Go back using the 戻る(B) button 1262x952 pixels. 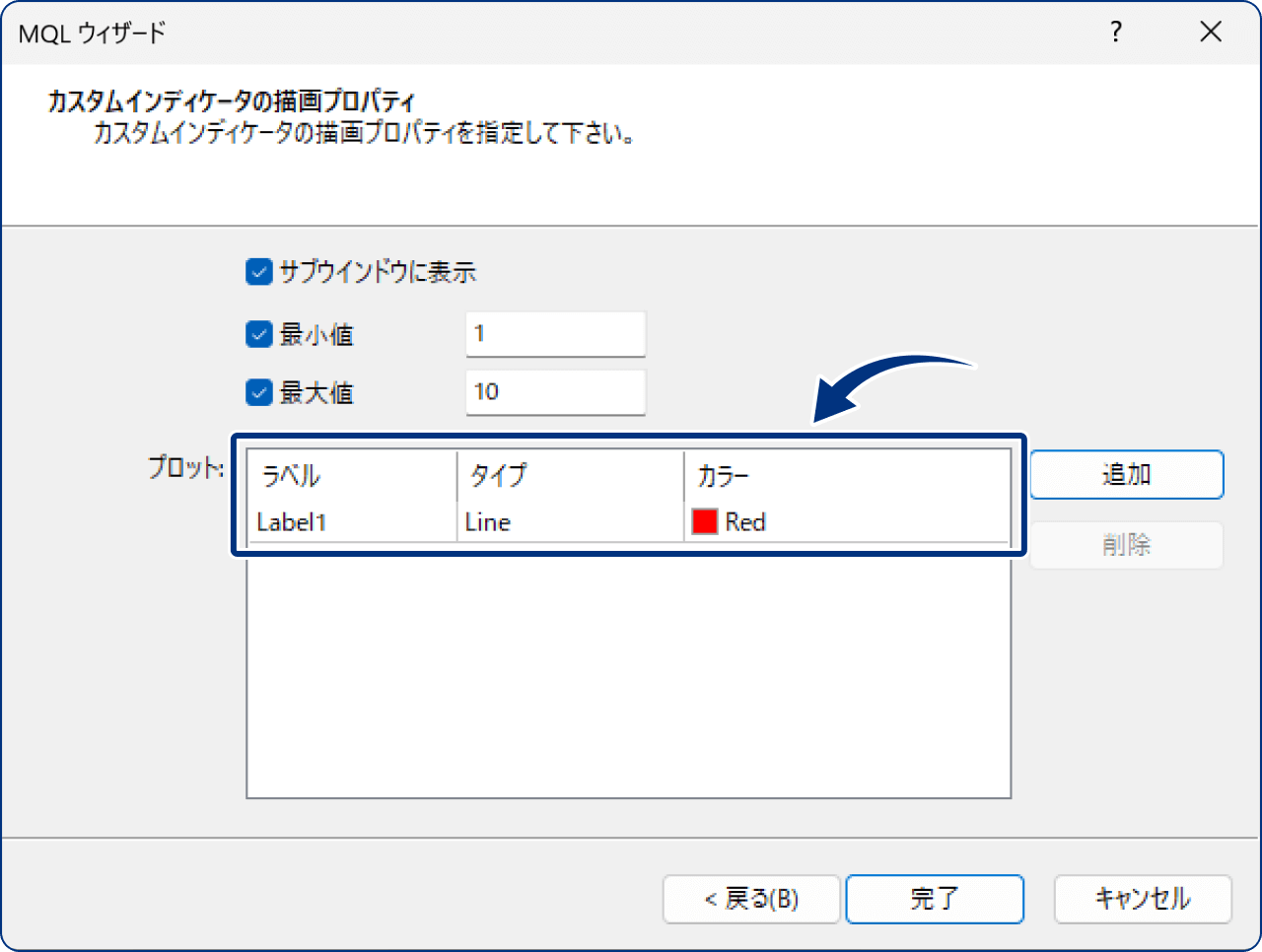point(751,899)
